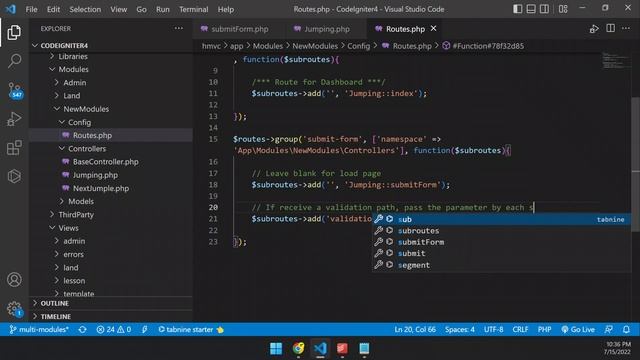Image resolution: width=640 pixels, height=360 pixels.
Task: Open the Search view in activity bar
Action: (x=14, y=61)
